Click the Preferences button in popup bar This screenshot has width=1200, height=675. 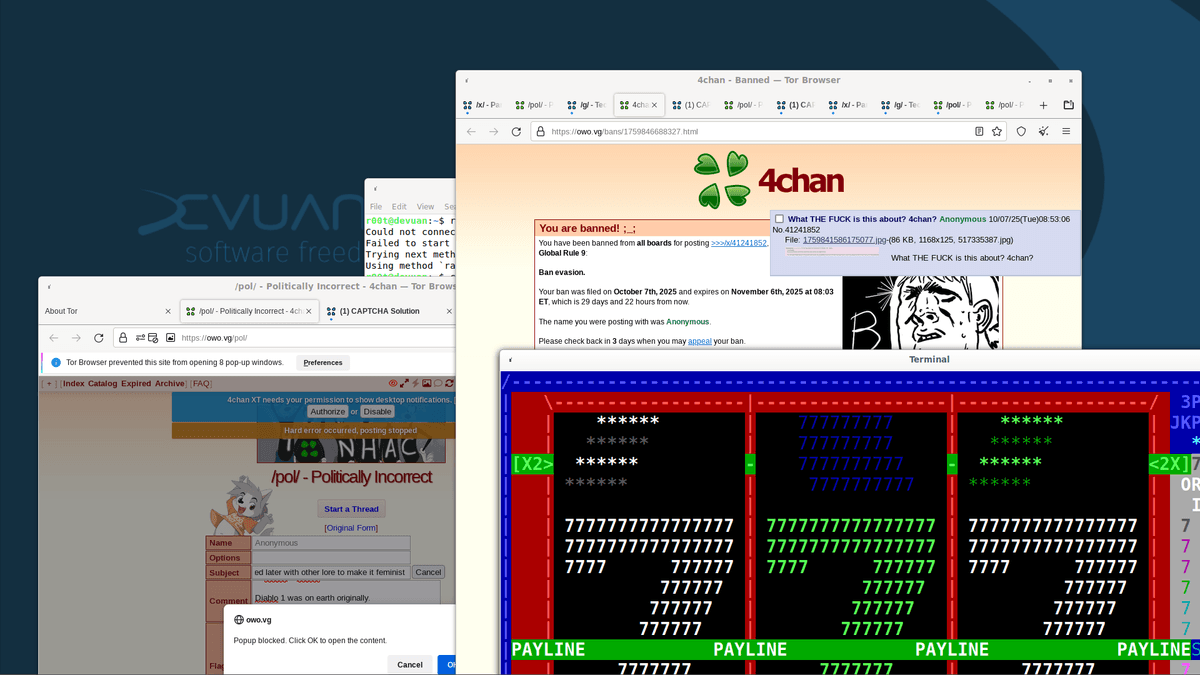click(323, 362)
